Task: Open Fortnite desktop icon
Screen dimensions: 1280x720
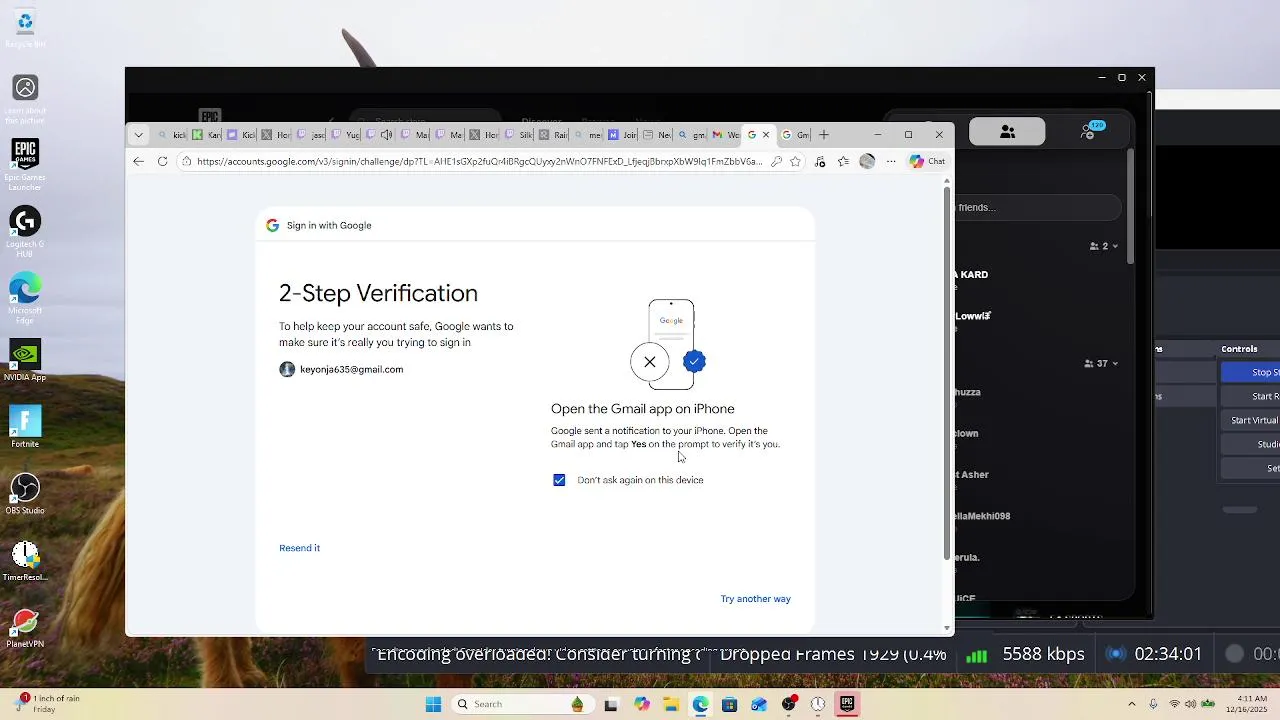Action: pyautogui.click(x=25, y=428)
